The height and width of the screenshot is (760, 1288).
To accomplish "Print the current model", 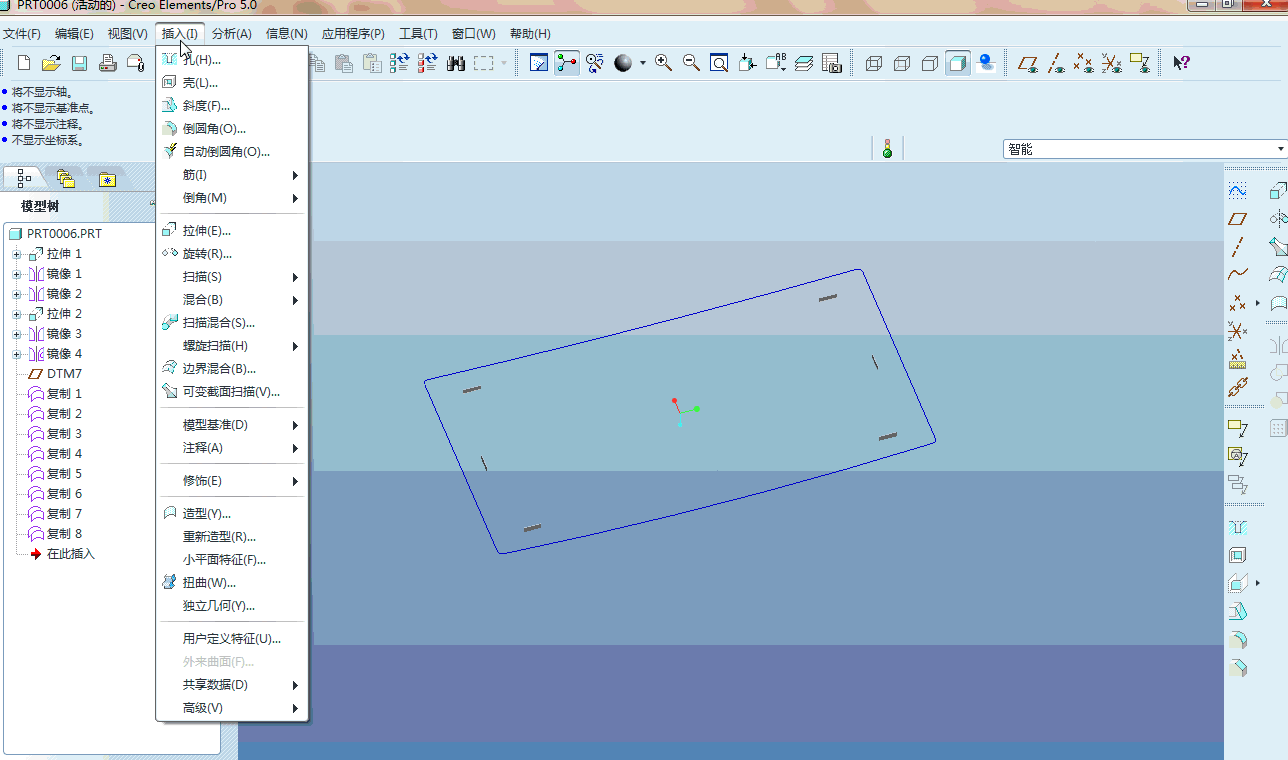I will tap(108, 63).
